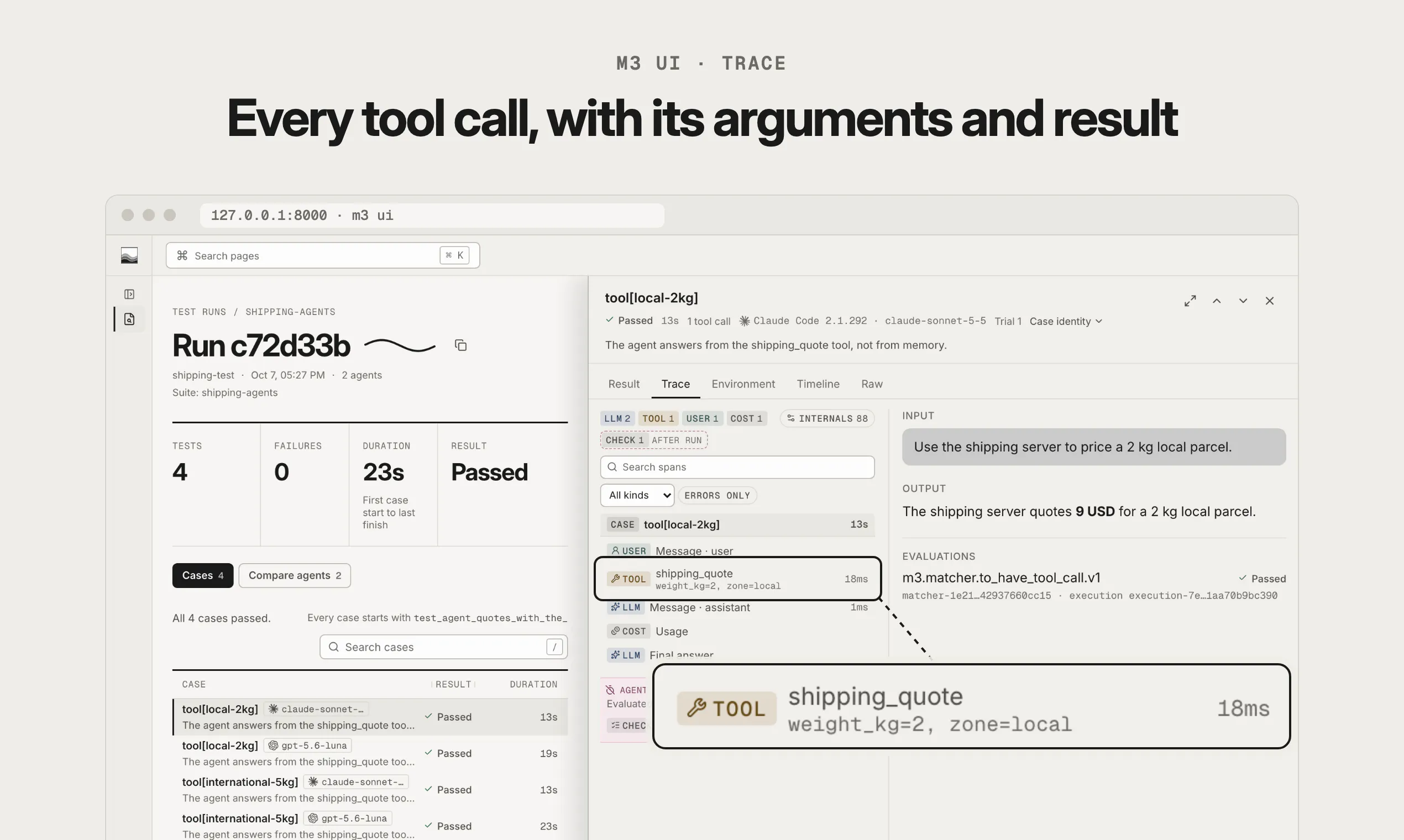Toggle the sidebar panel icon
The width and height of the screenshot is (1404, 840).
(129, 294)
